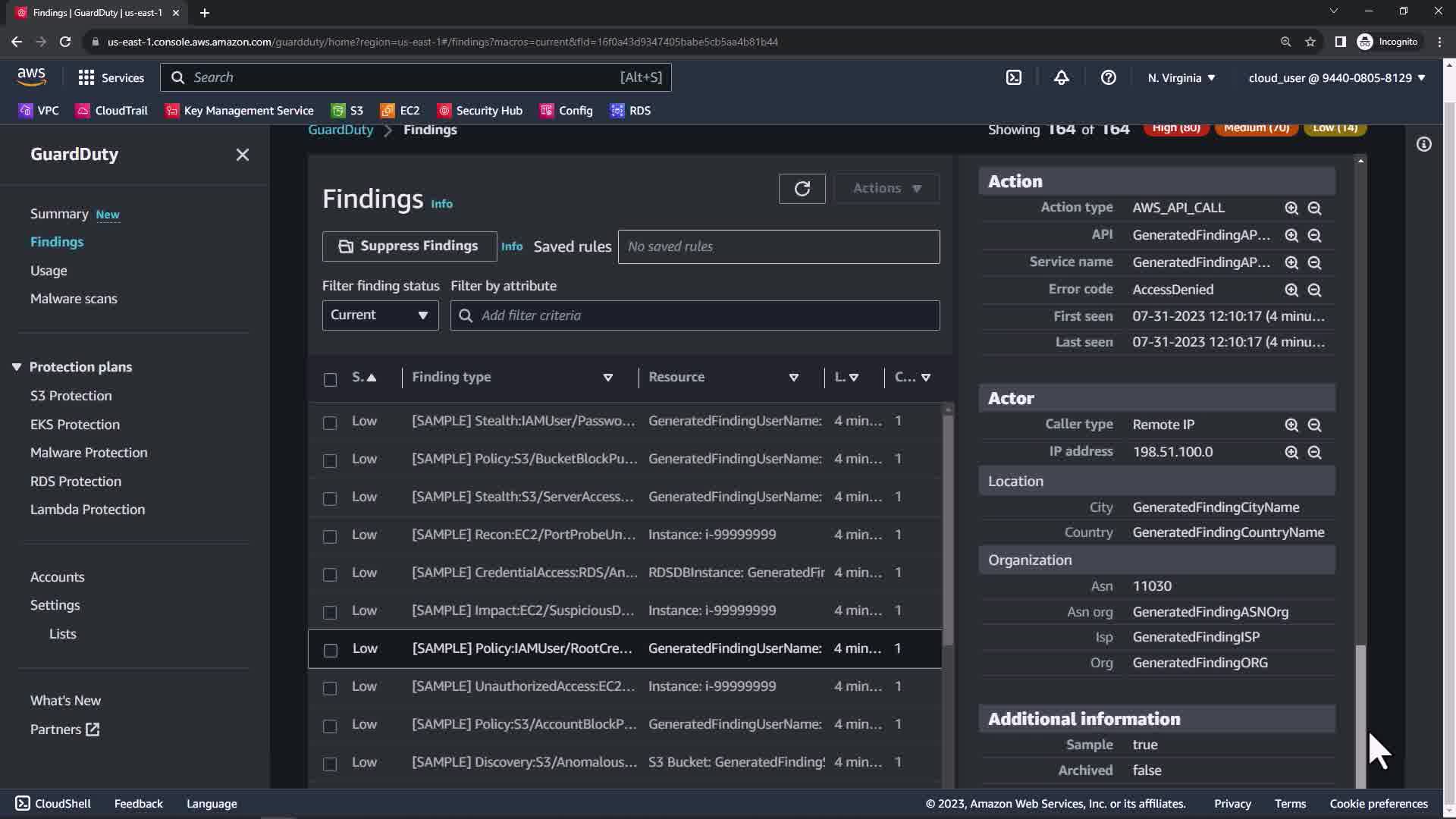Screen dimensions: 1456x819
Task: Click the details panel vertical scrollbar
Action: (1360, 713)
